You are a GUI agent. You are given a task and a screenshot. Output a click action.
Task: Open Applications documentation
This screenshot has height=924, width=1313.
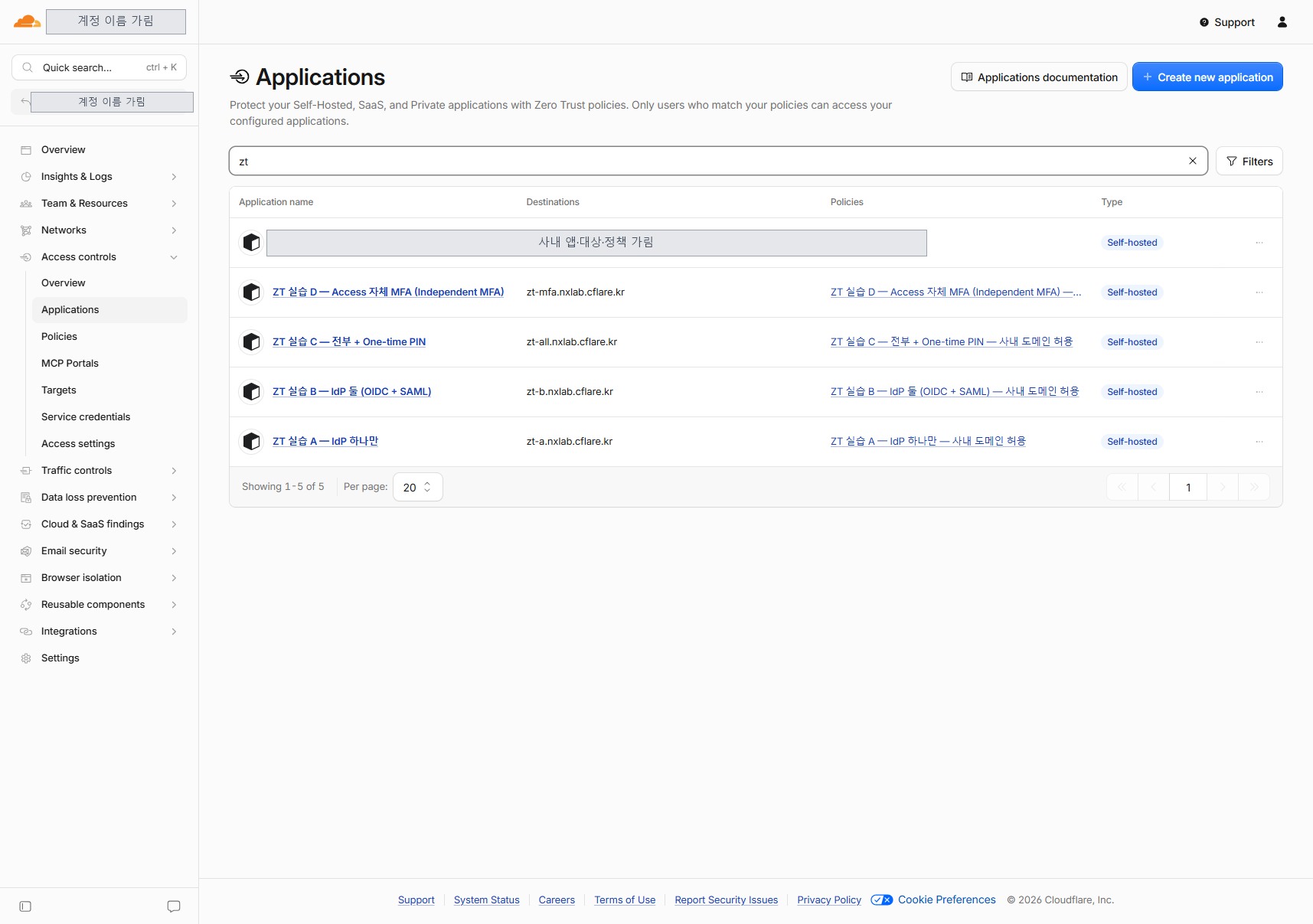click(x=1038, y=77)
